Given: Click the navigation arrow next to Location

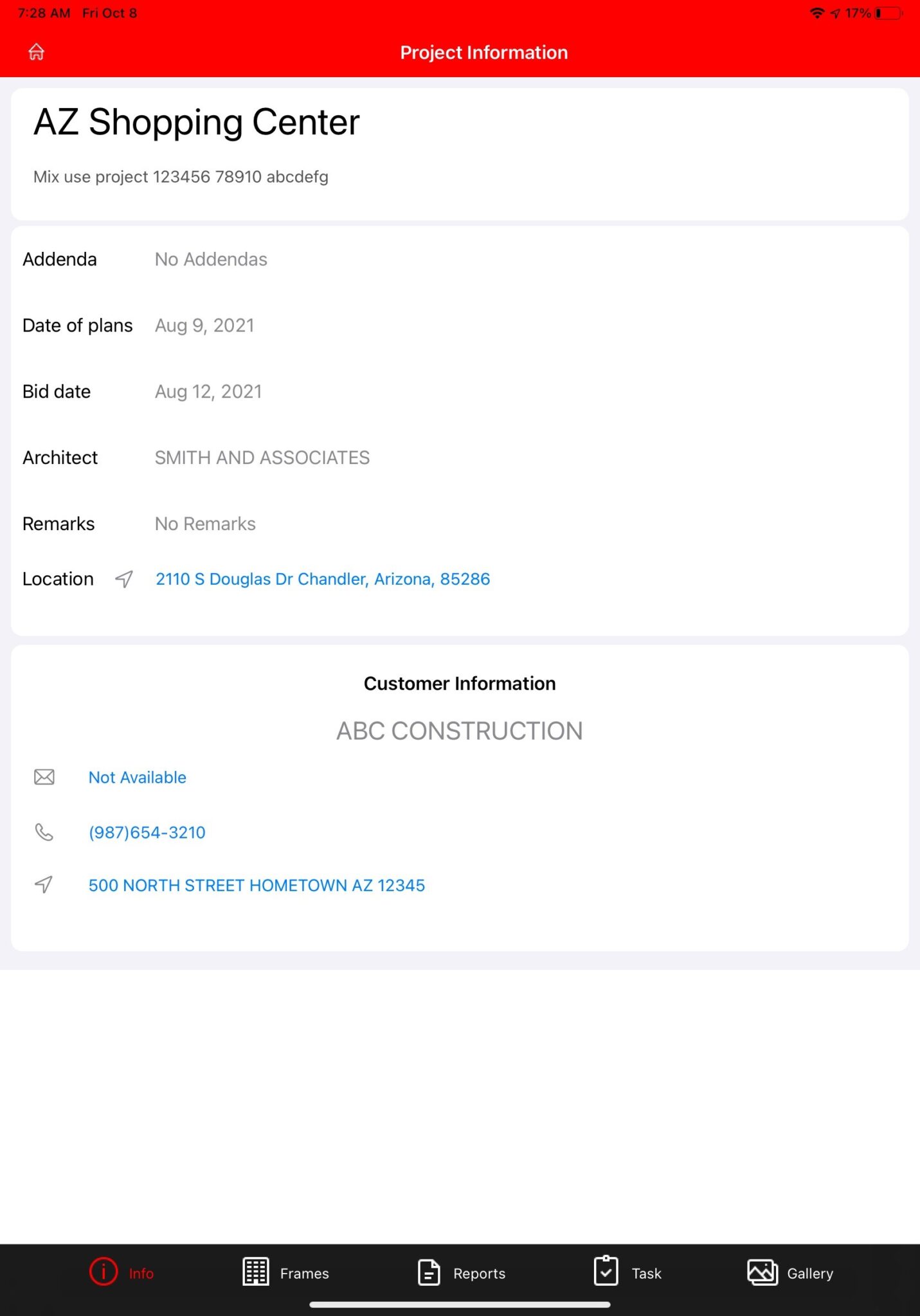Looking at the screenshot, I should tap(122, 578).
